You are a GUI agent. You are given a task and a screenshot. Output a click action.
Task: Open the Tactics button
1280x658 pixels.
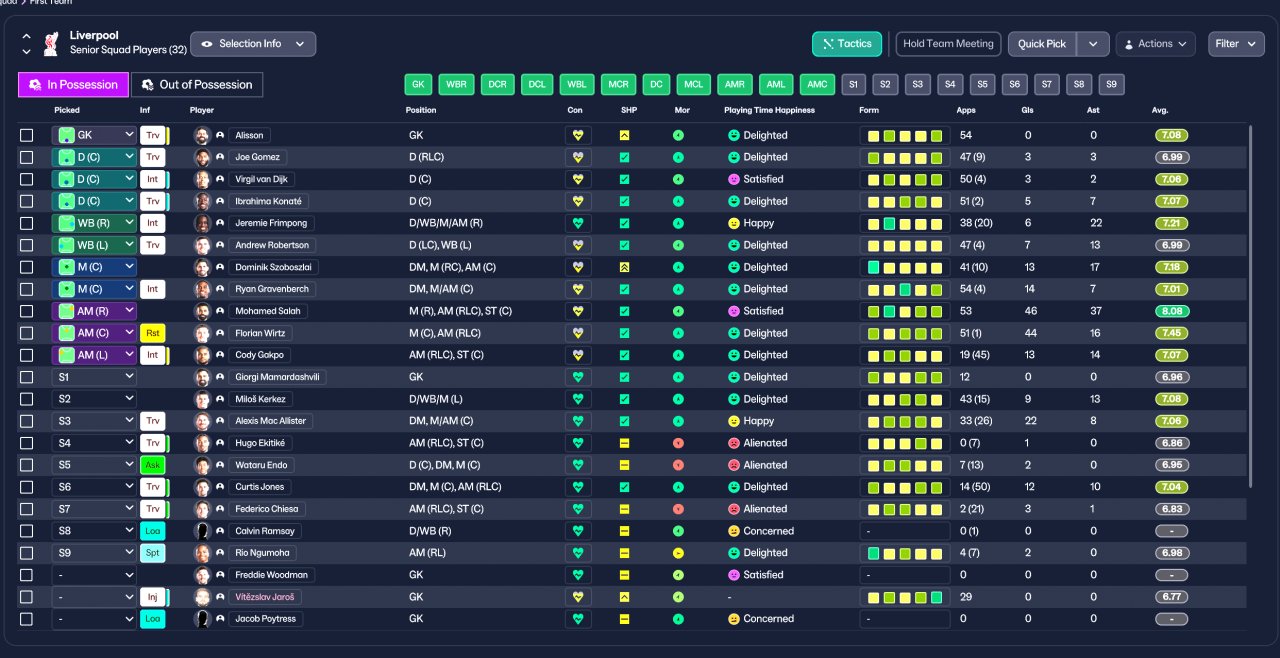click(x=847, y=44)
